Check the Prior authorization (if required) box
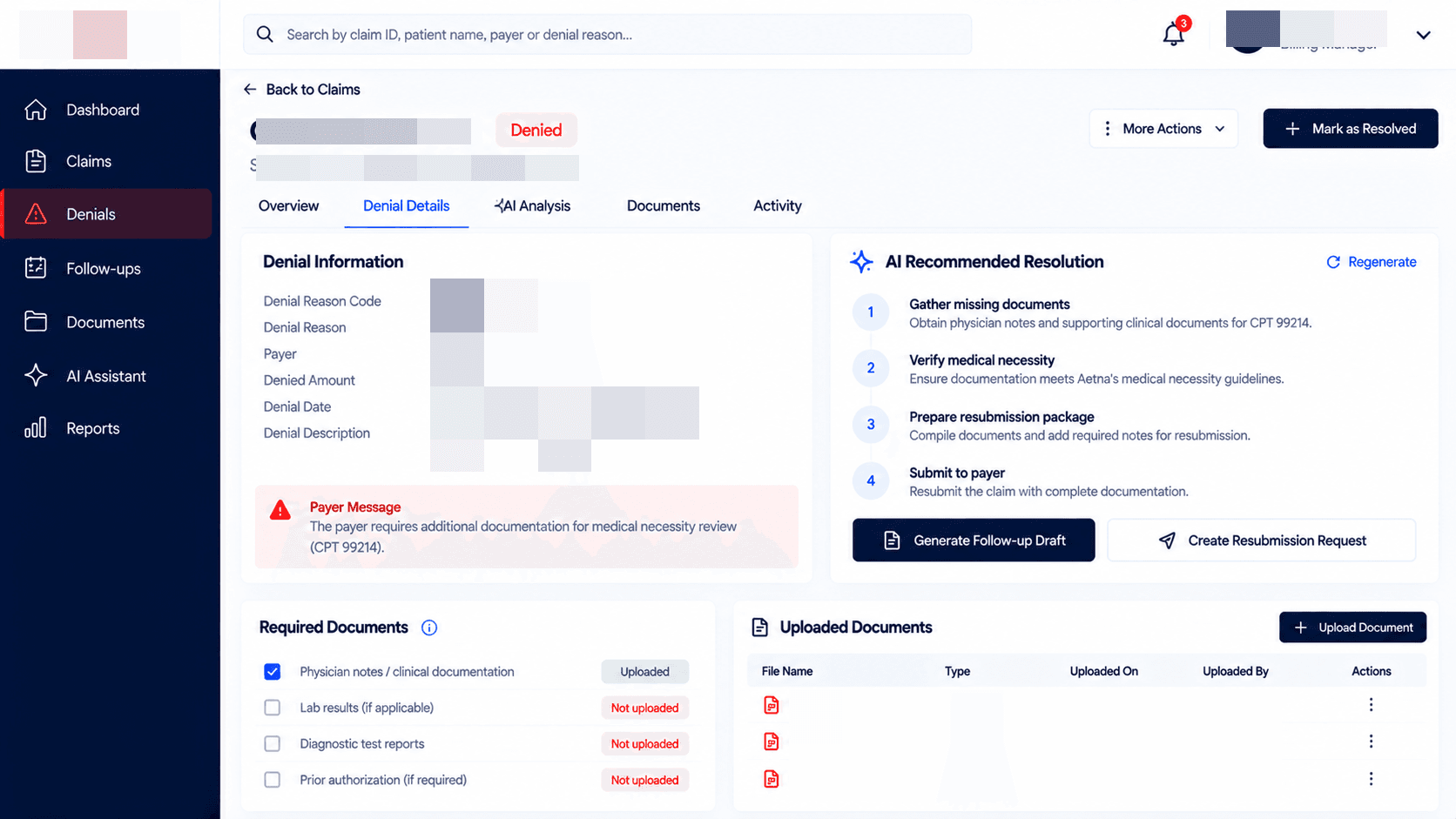 coord(273,780)
